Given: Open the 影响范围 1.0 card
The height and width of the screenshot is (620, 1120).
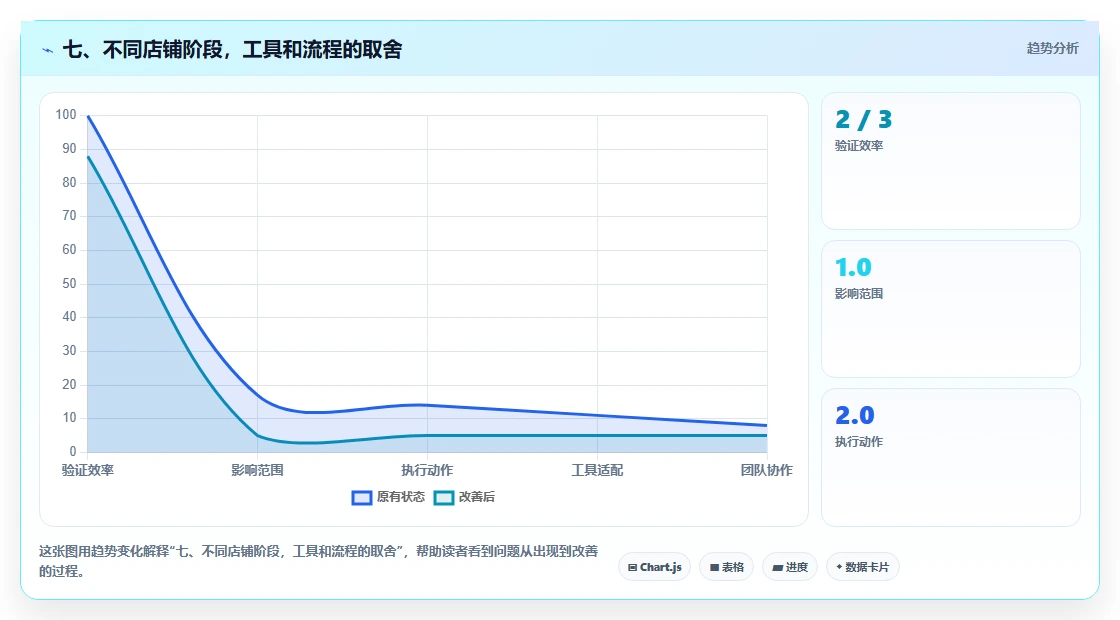Looking at the screenshot, I should [951, 309].
